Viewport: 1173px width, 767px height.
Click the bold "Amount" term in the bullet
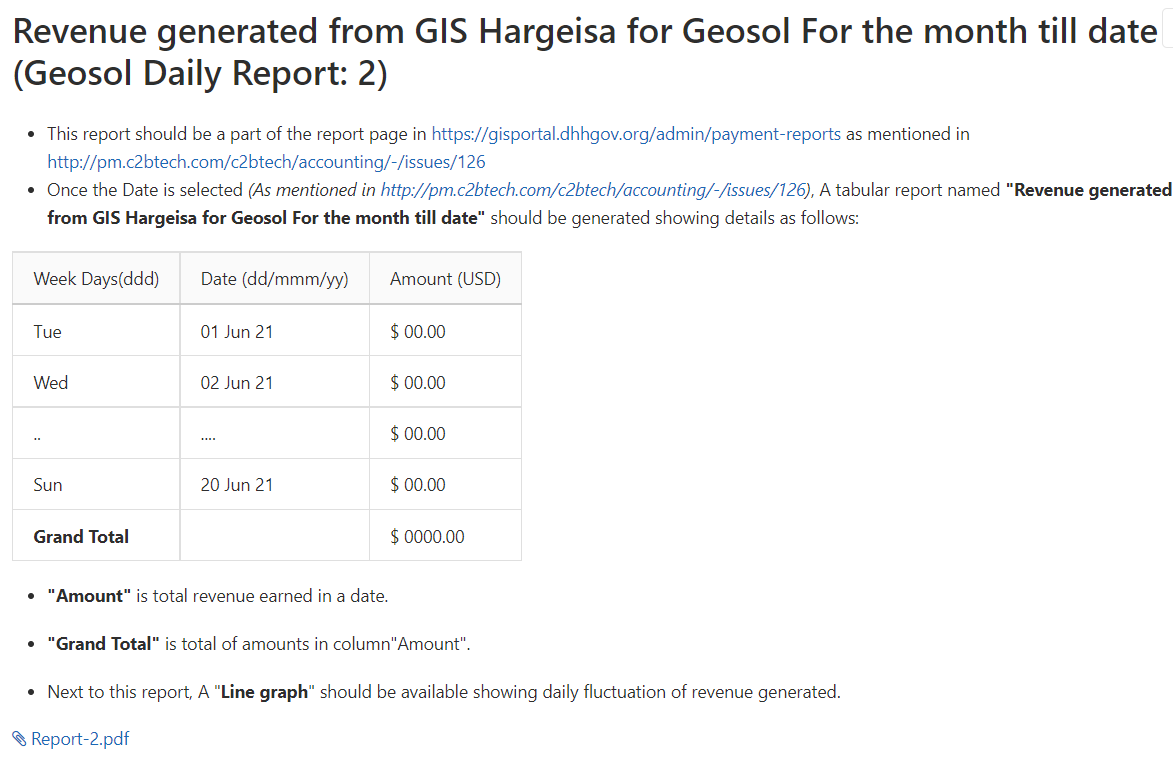[89, 596]
